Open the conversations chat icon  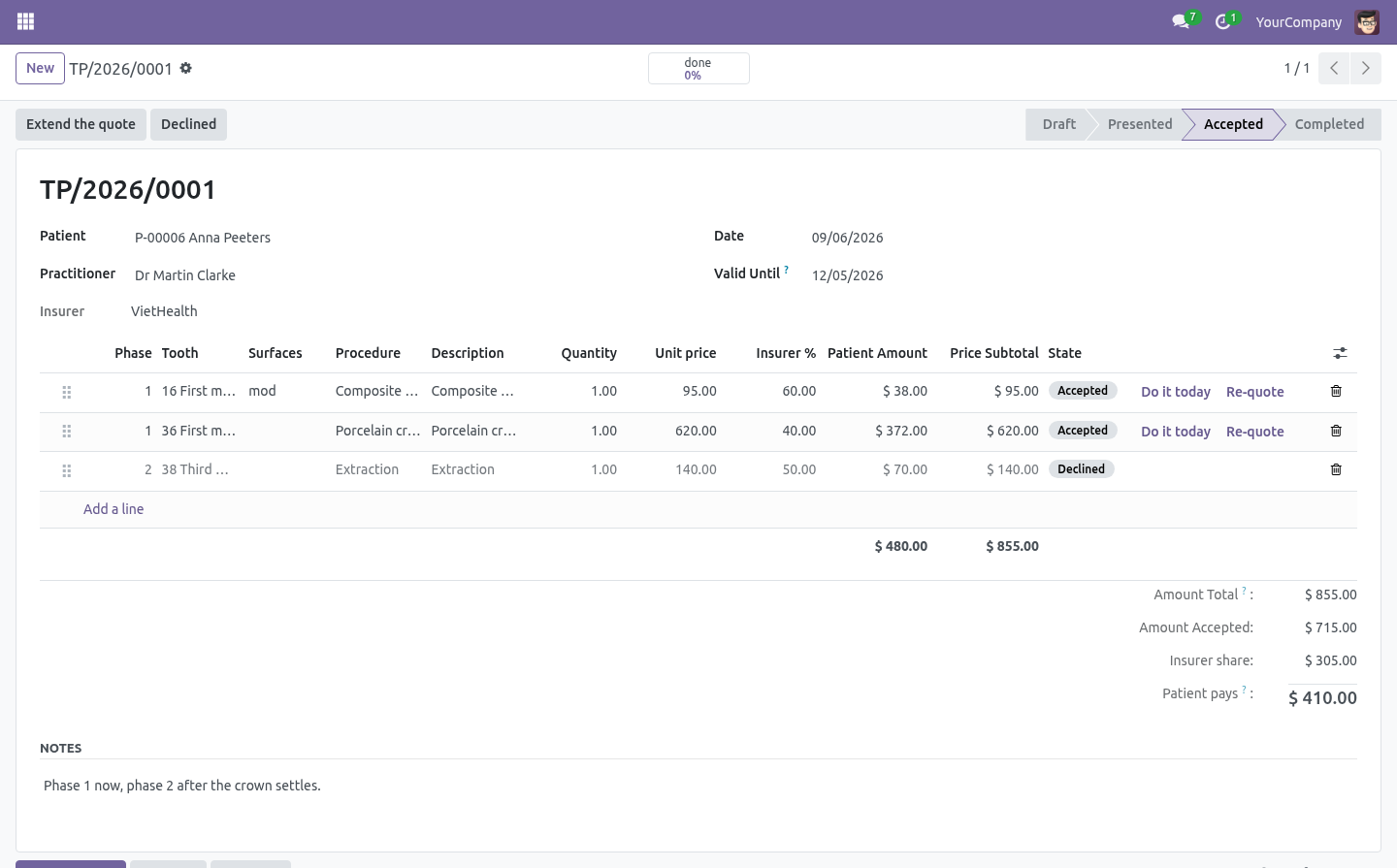[1181, 21]
